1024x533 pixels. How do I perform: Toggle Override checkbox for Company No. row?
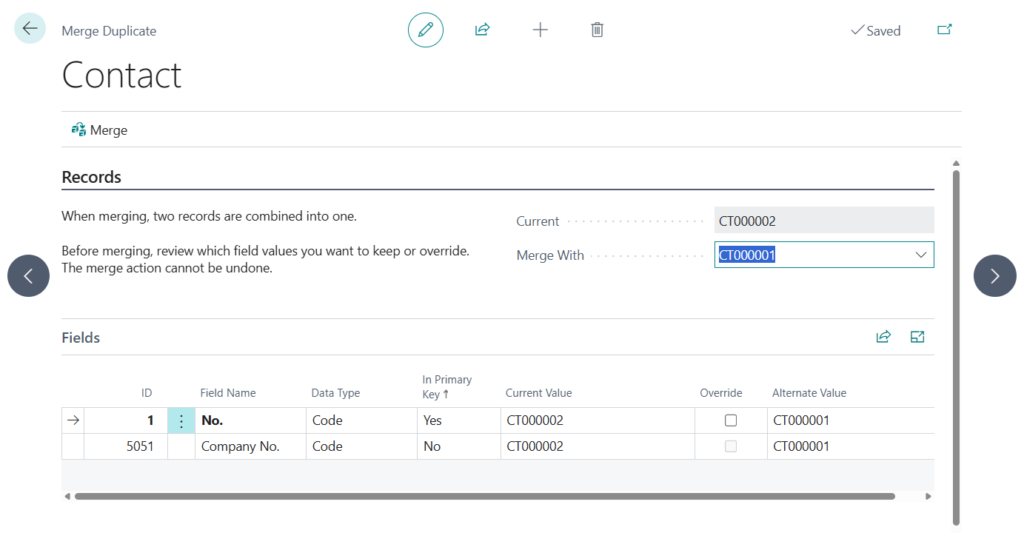(731, 447)
